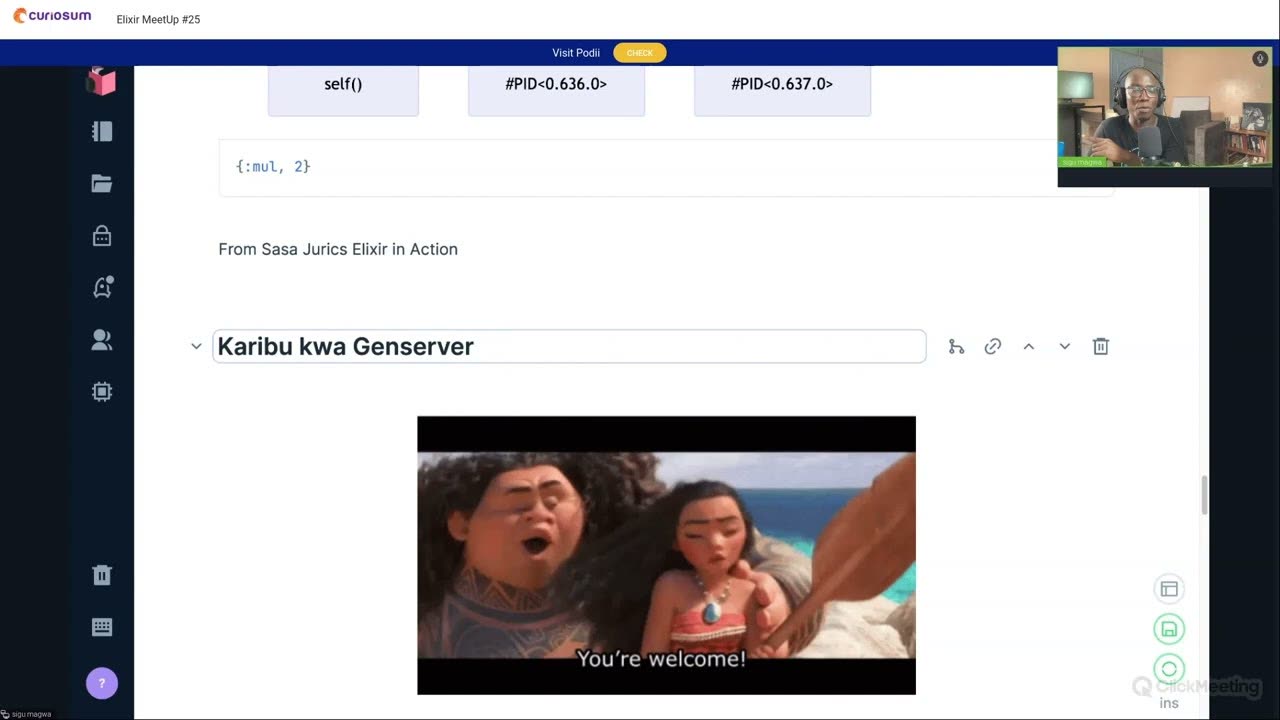Viewport: 1280px width, 720px height.
Task: Click the You're welcome Moana GIF
Action: (x=666, y=555)
